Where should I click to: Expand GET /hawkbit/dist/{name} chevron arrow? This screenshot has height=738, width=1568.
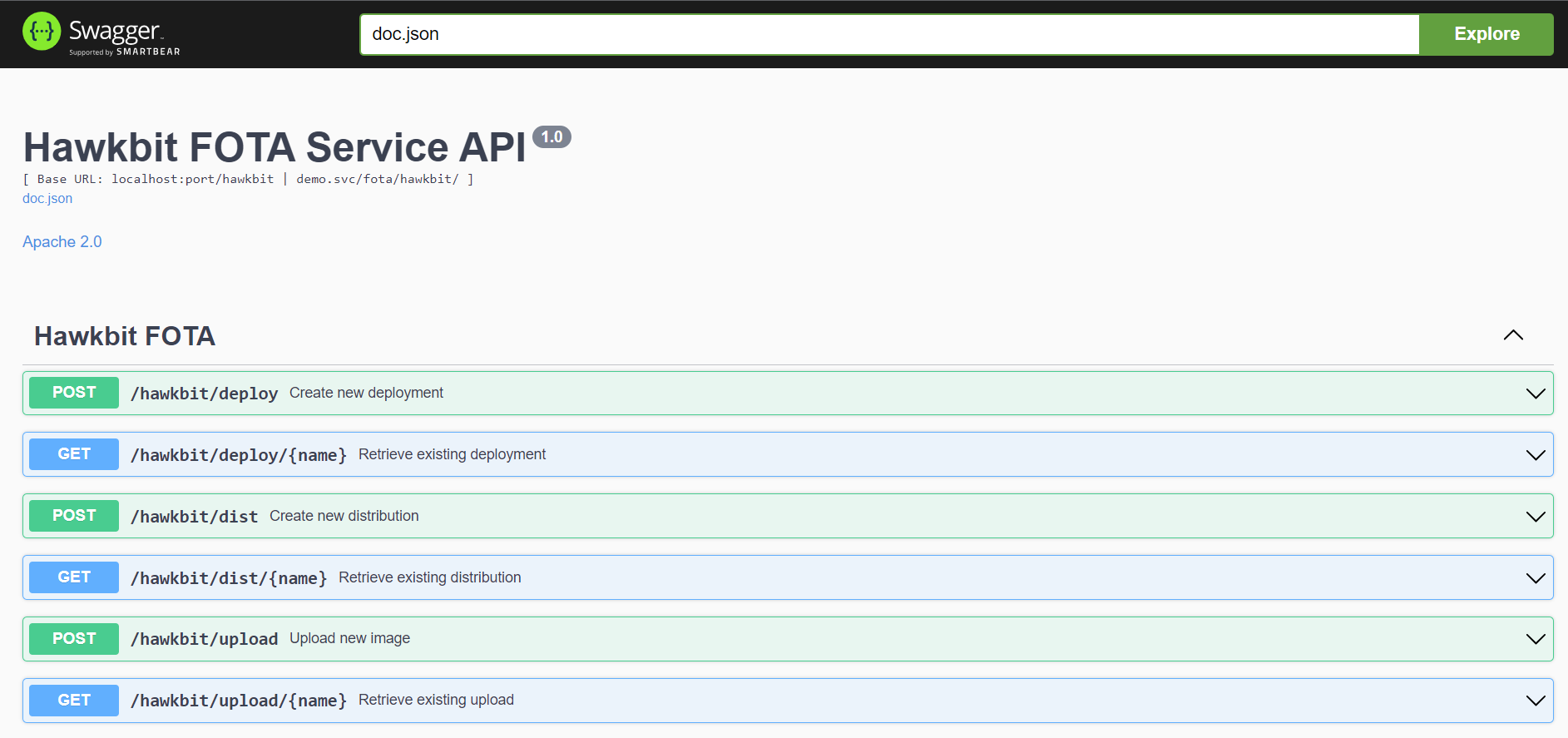1536,578
